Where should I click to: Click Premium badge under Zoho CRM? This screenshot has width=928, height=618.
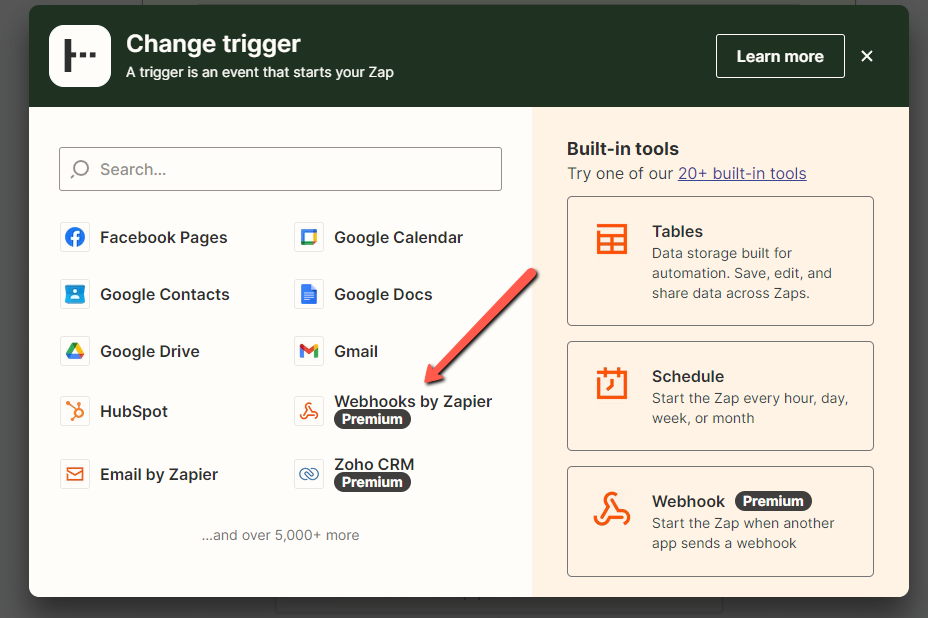[372, 482]
